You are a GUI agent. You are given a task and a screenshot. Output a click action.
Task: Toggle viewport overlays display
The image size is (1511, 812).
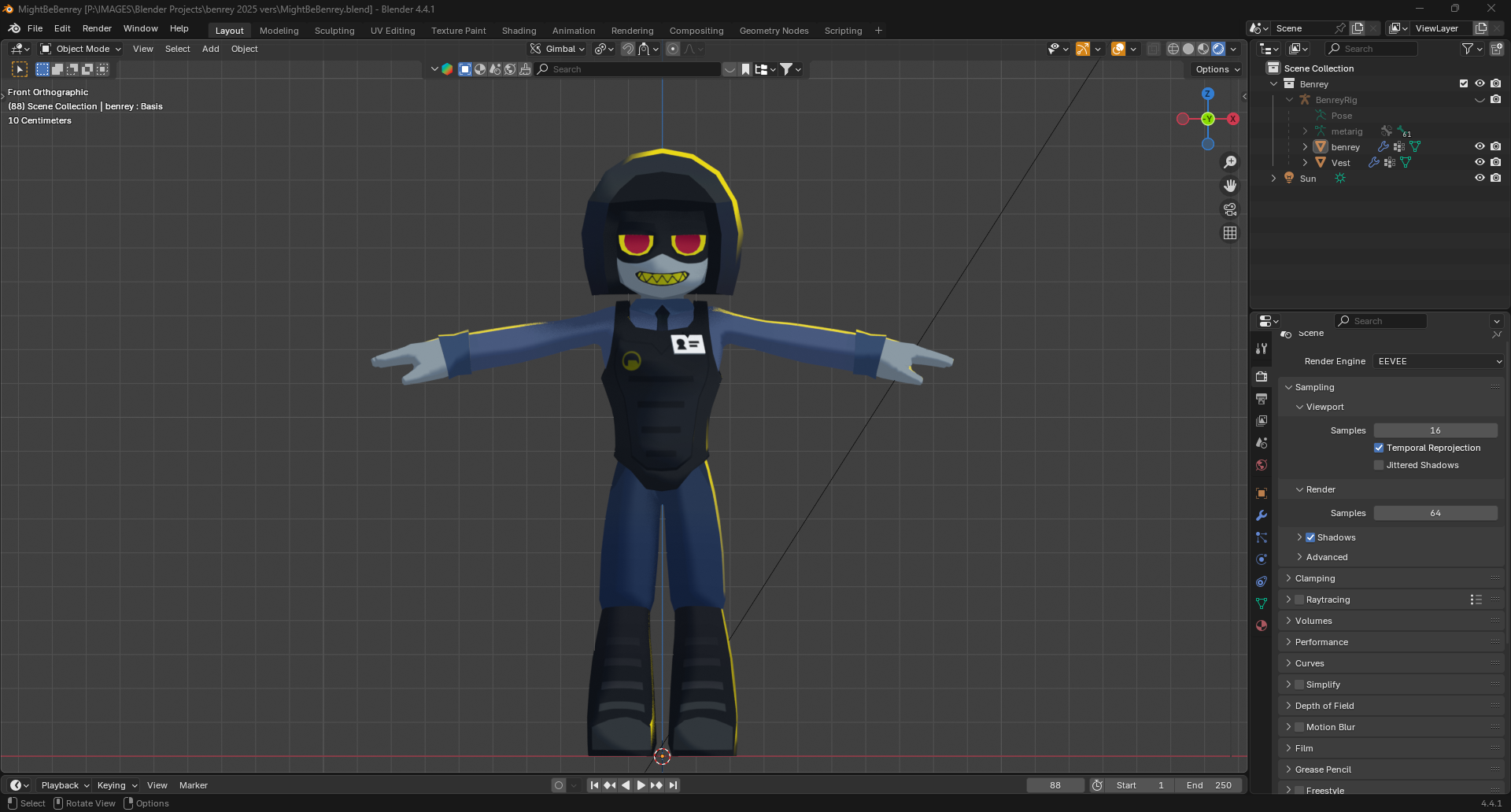1118,49
